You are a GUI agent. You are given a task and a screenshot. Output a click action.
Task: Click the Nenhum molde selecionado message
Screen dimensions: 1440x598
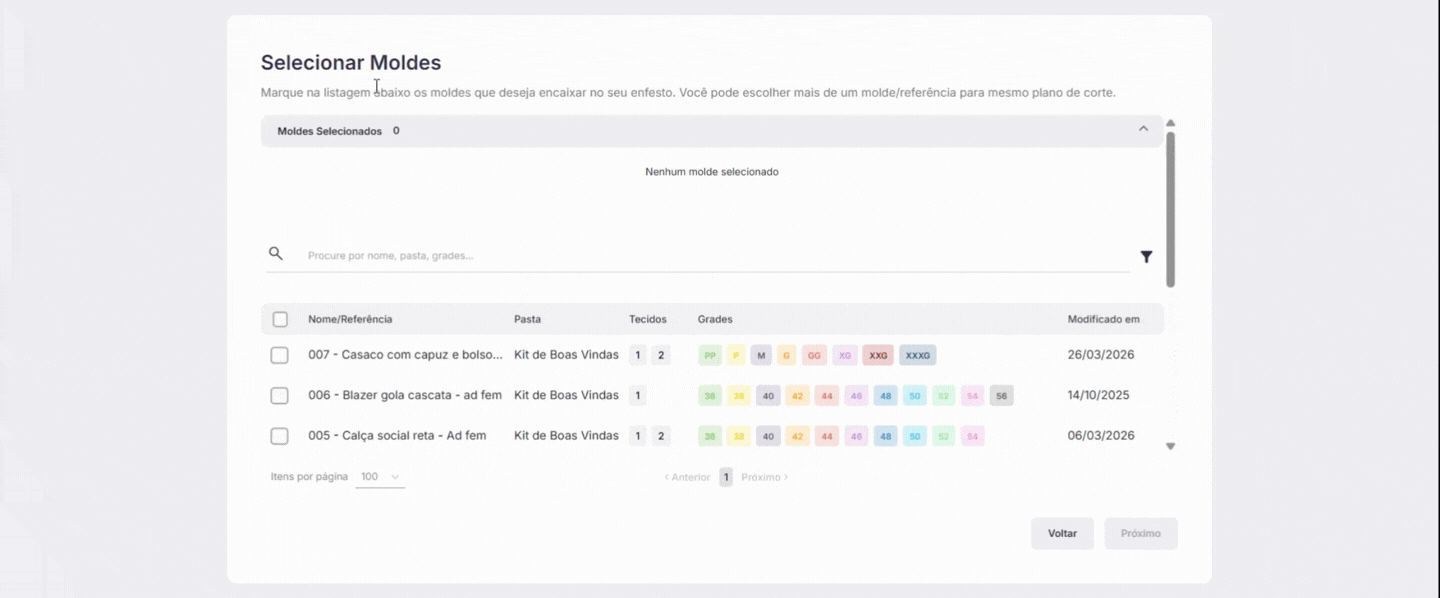(712, 172)
